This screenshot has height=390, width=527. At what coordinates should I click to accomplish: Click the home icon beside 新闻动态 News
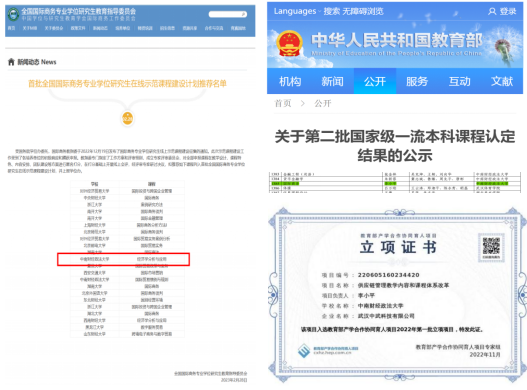click(x=11, y=62)
